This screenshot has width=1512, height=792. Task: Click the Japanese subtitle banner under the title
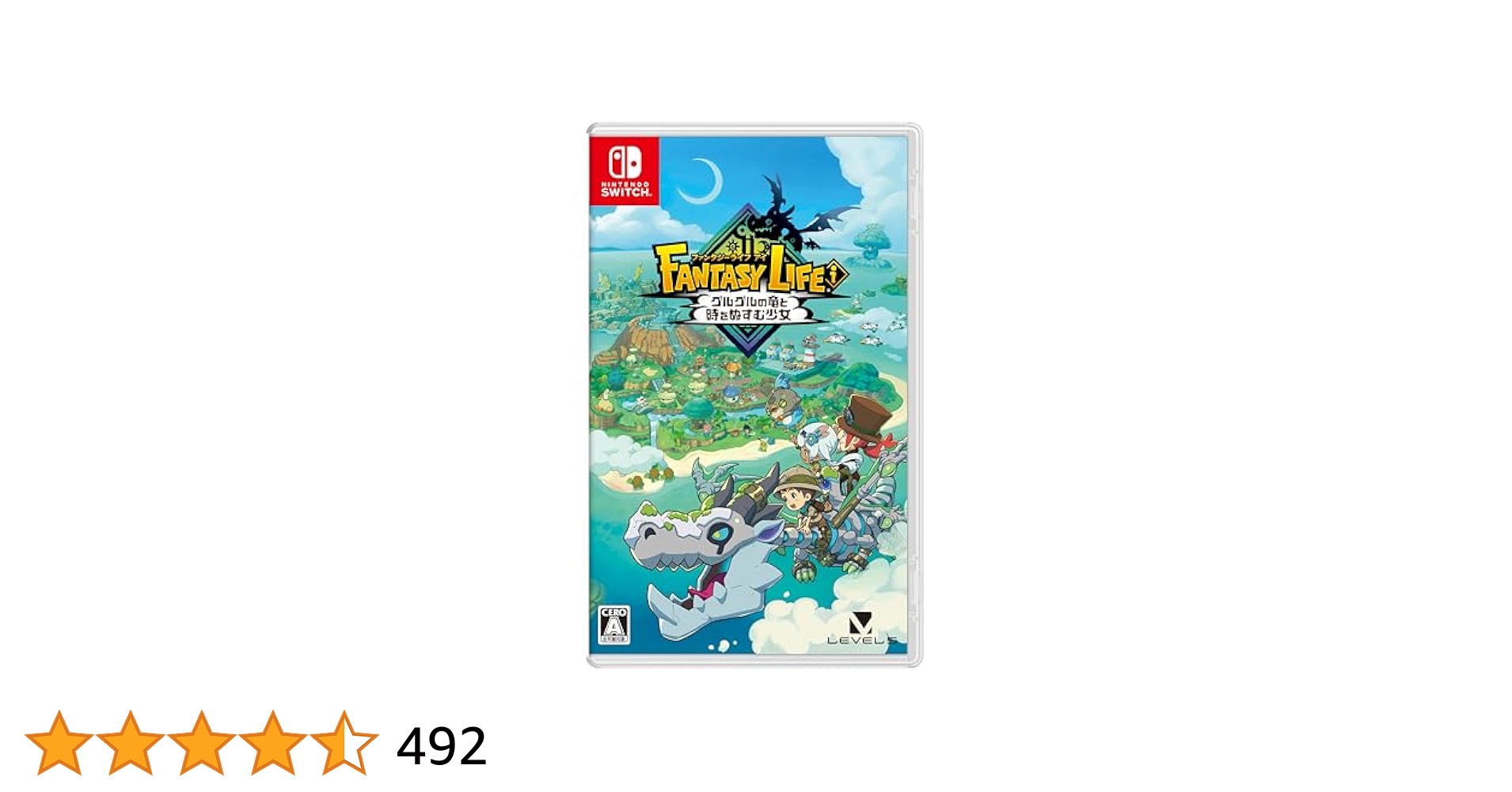tap(749, 309)
